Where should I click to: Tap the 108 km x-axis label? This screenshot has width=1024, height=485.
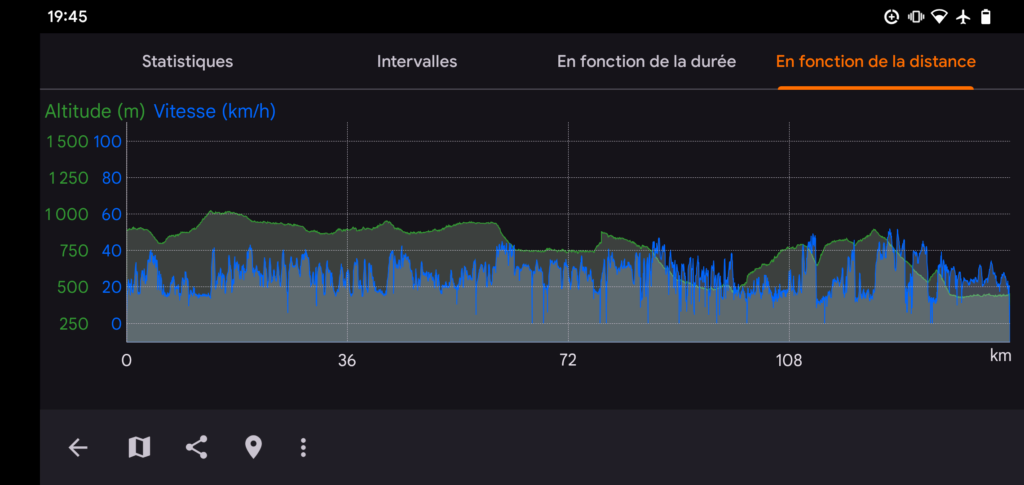click(x=789, y=360)
